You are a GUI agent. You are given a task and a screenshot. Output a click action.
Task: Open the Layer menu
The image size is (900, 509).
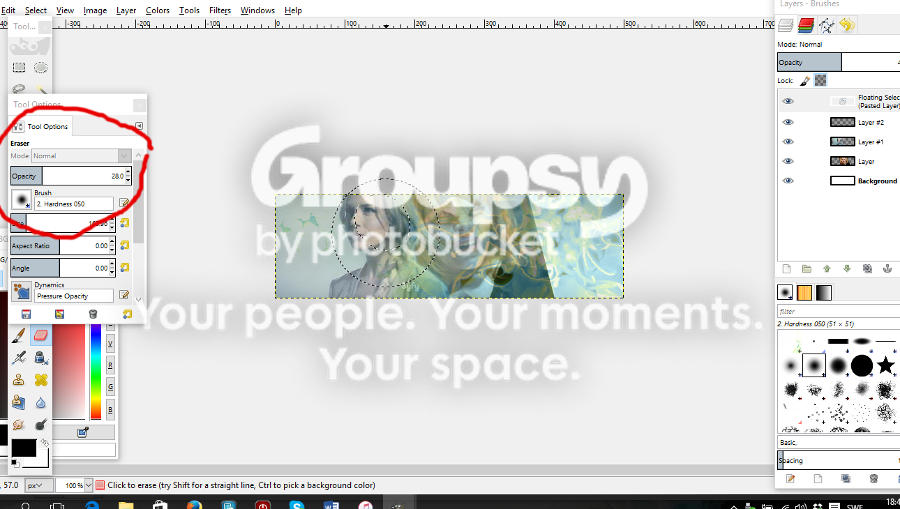[126, 10]
